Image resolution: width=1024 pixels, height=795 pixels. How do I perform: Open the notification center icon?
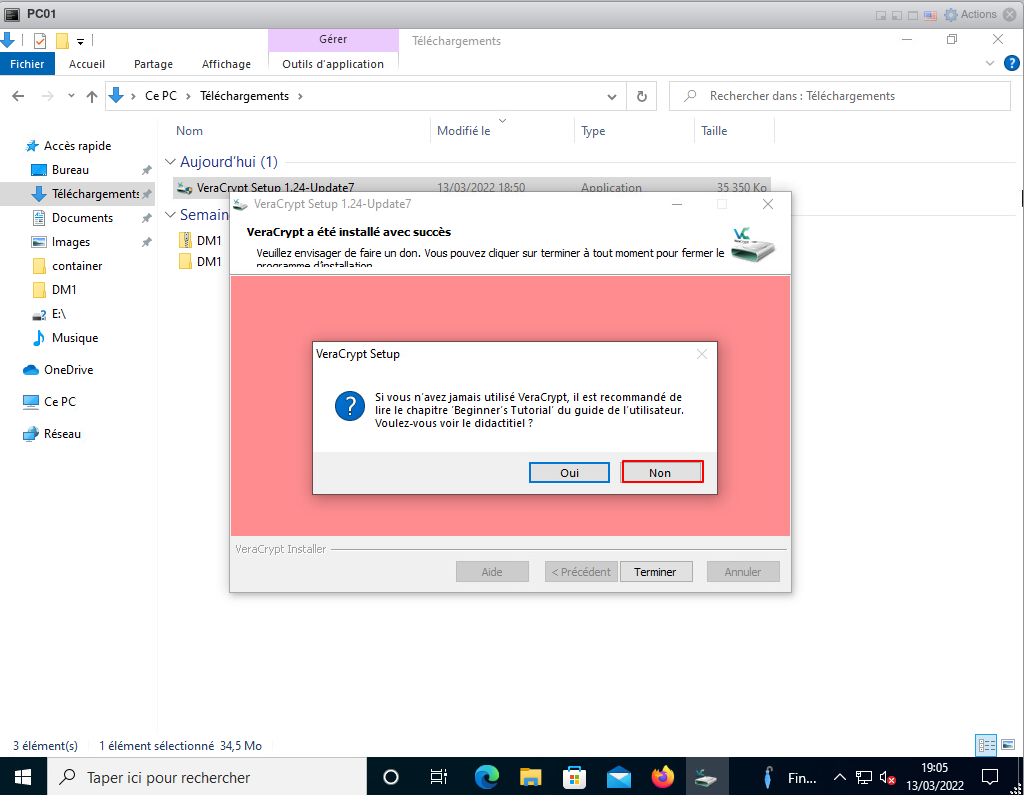(x=990, y=777)
